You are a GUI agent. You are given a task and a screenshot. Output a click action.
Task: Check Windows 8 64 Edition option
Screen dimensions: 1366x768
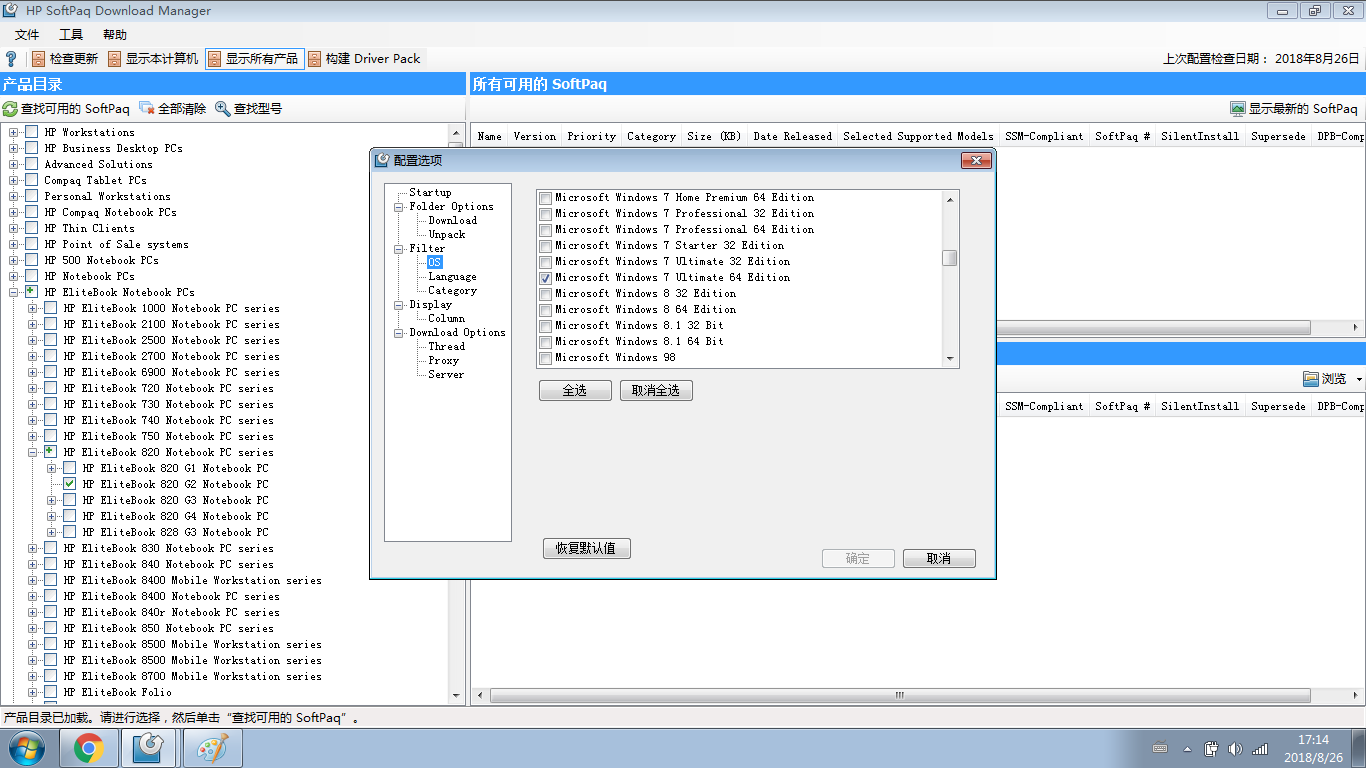pos(545,310)
